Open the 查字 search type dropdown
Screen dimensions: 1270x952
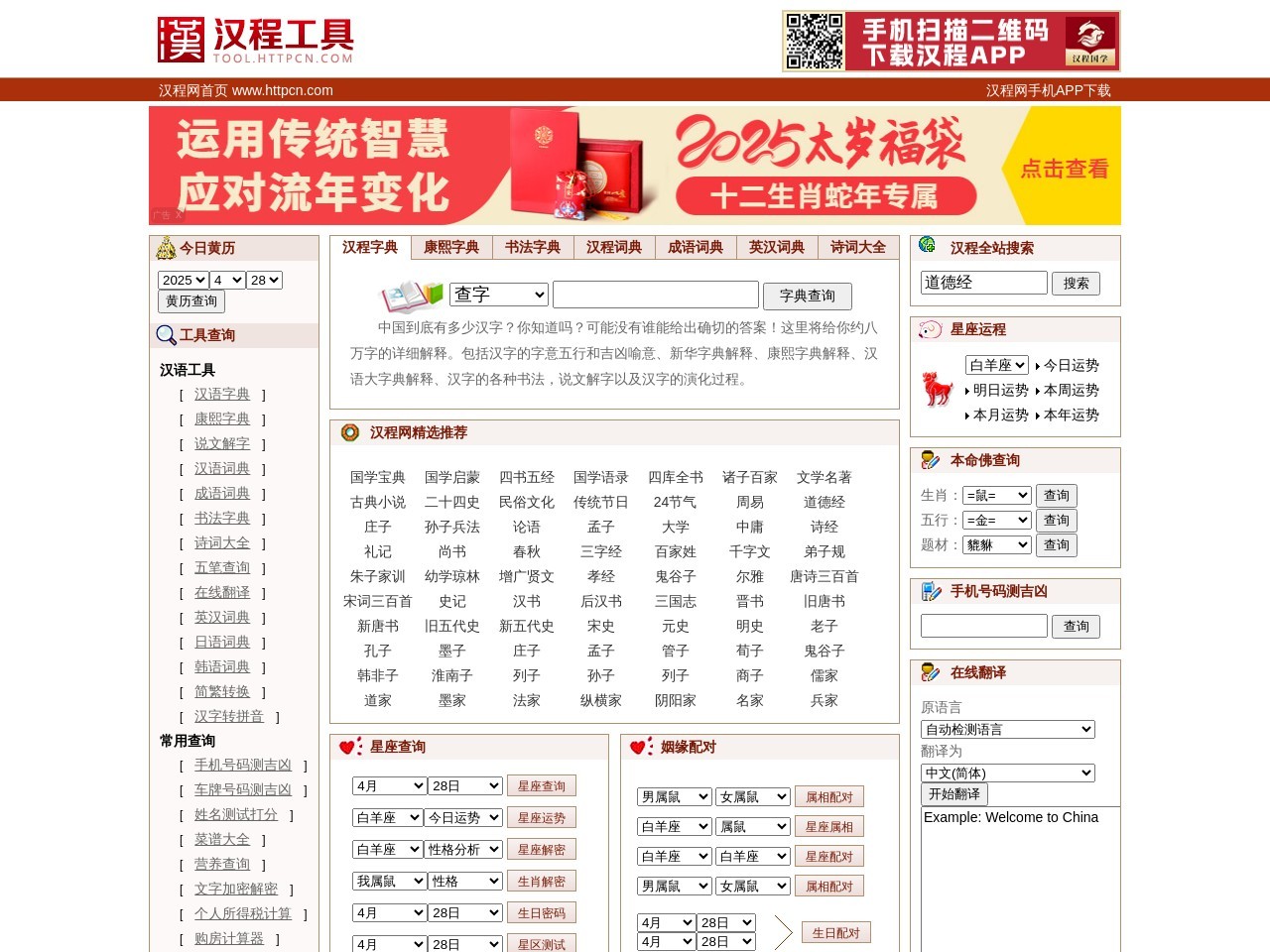click(499, 295)
